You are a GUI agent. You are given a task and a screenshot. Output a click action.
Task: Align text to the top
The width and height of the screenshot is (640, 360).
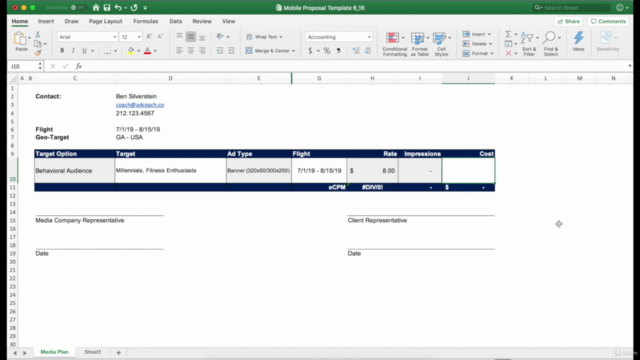tap(179, 37)
